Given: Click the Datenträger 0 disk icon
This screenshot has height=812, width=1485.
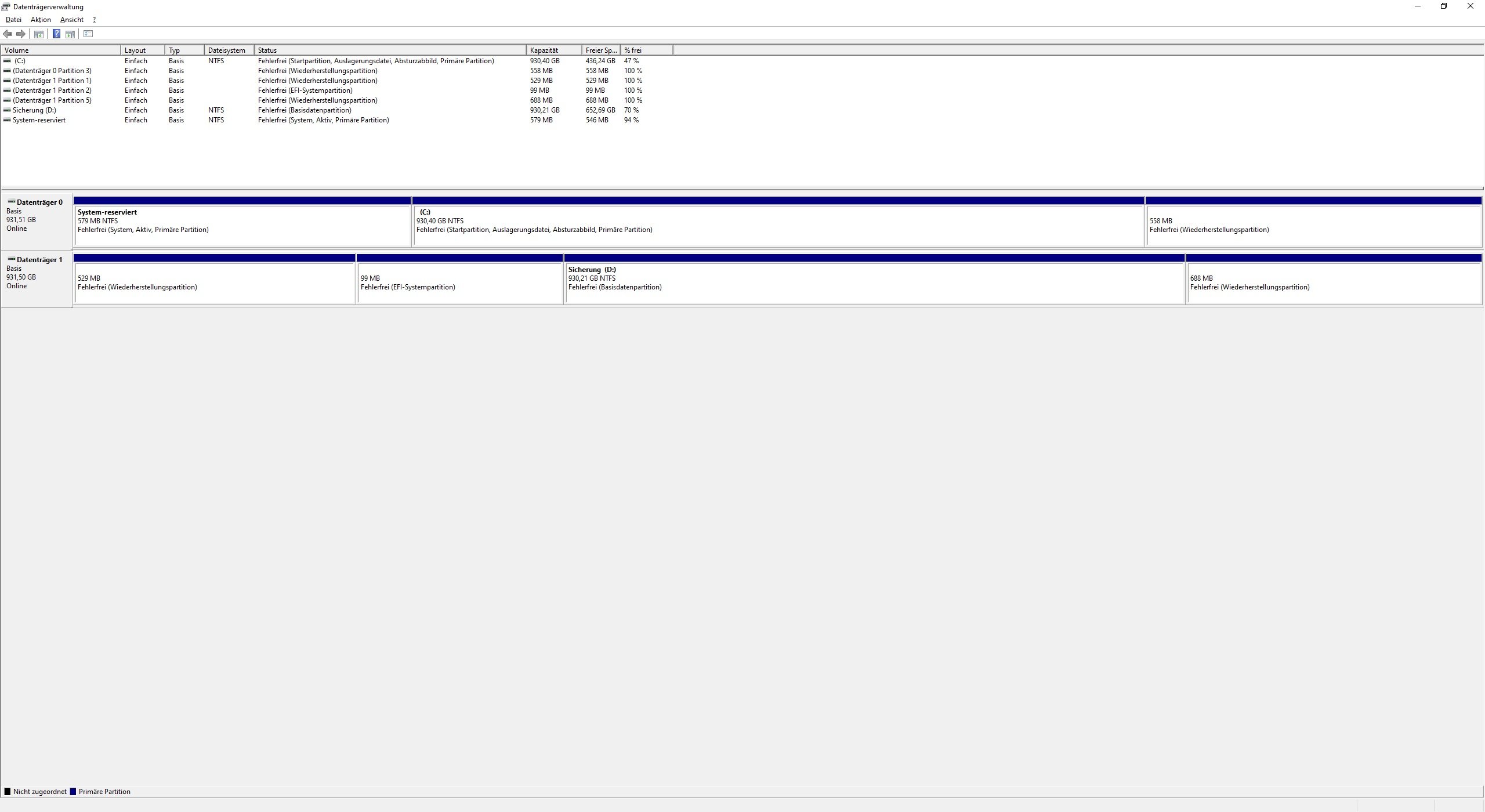Looking at the screenshot, I should click(x=11, y=202).
